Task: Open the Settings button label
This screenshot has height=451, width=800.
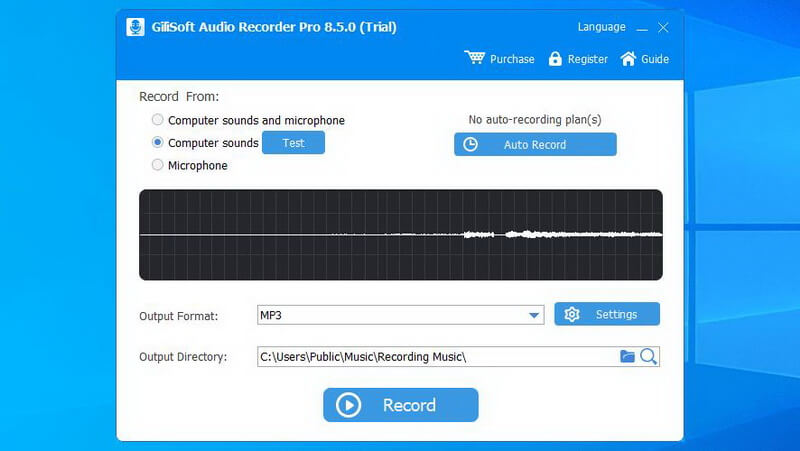Action: click(x=616, y=314)
